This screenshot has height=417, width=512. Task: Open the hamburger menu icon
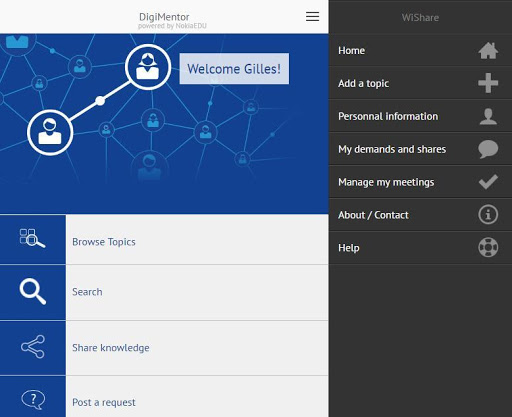[312, 16]
